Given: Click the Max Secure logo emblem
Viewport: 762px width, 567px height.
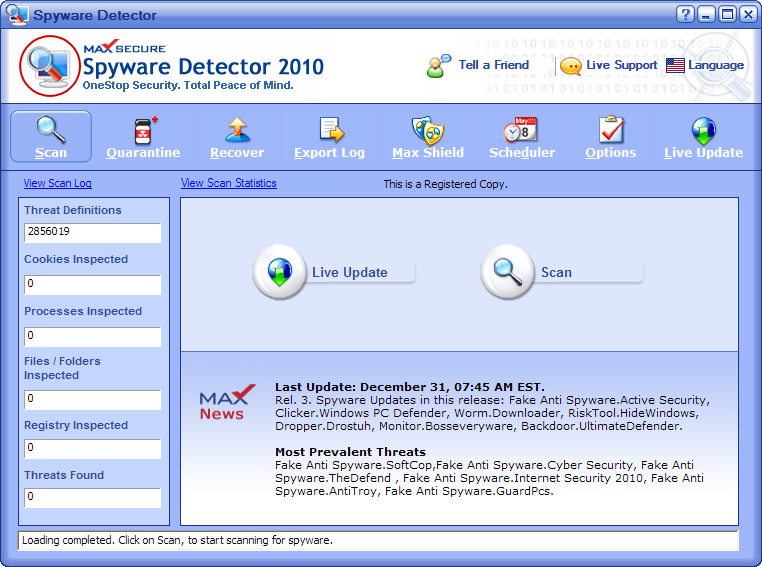Looking at the screenshot, I should coord(49,66).
